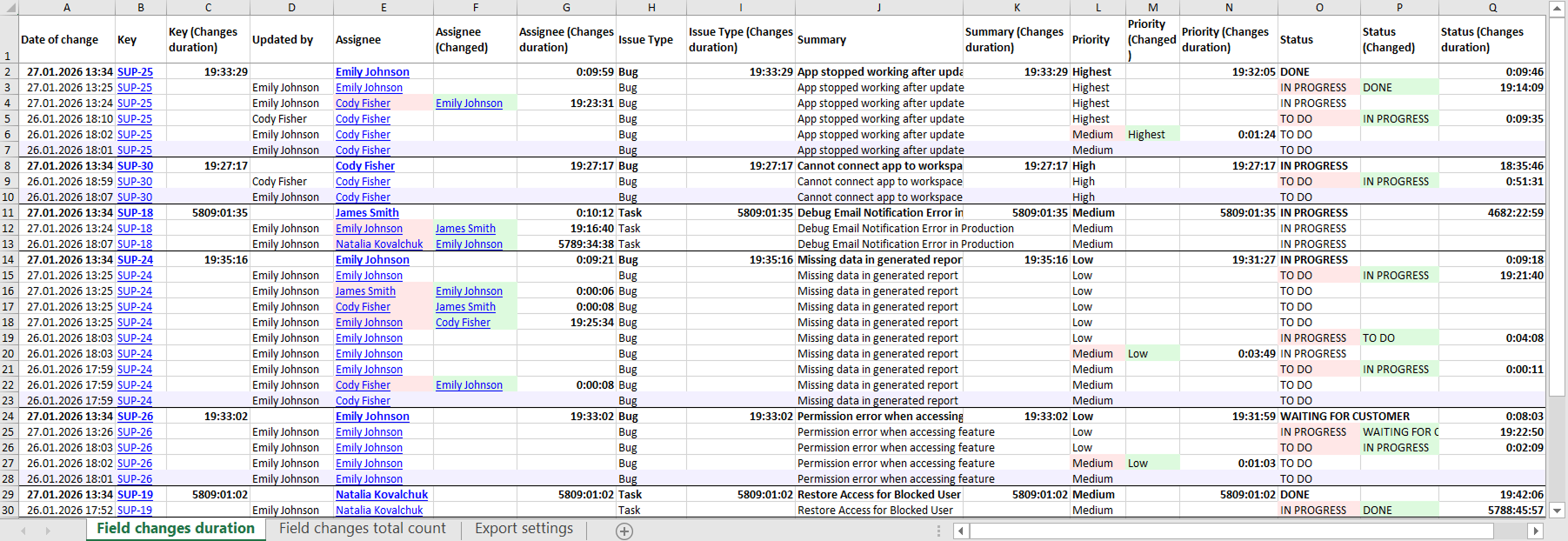Open the bold Natalia Kovalchuk link in row 29
1568x541 pixels.
click(x=382, y=495)
